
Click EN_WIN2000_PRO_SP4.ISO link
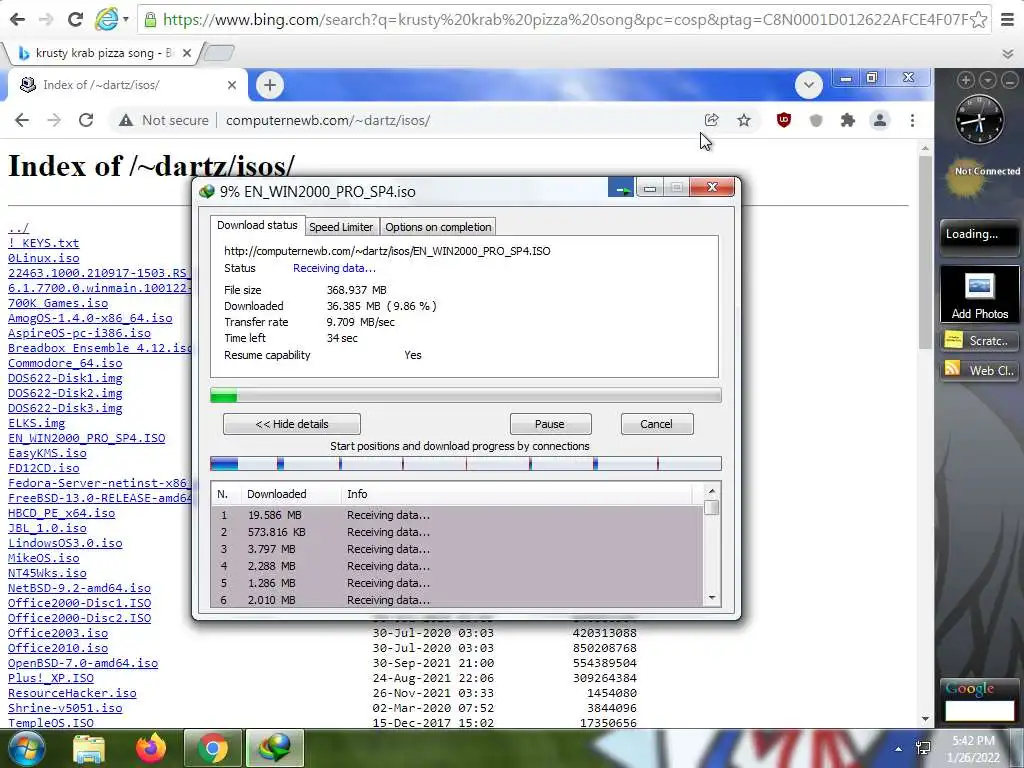click(x=86, y=438)
